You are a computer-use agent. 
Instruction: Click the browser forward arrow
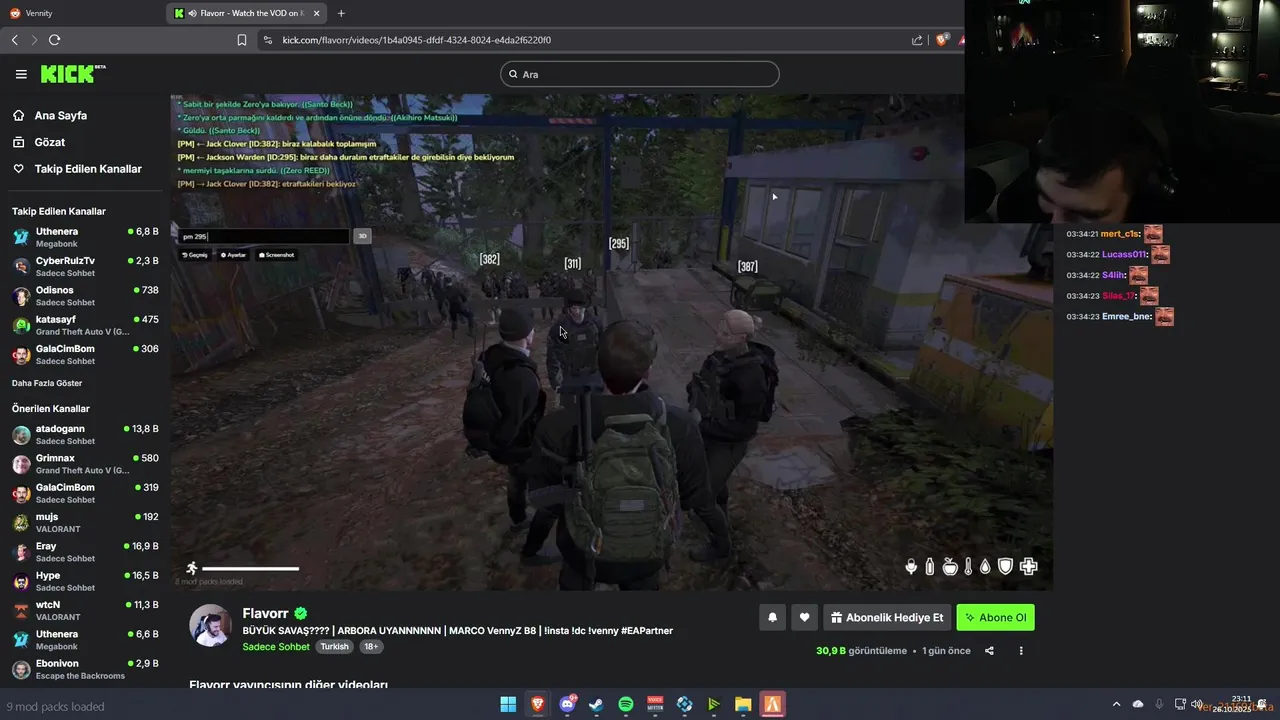coord(34,40)
